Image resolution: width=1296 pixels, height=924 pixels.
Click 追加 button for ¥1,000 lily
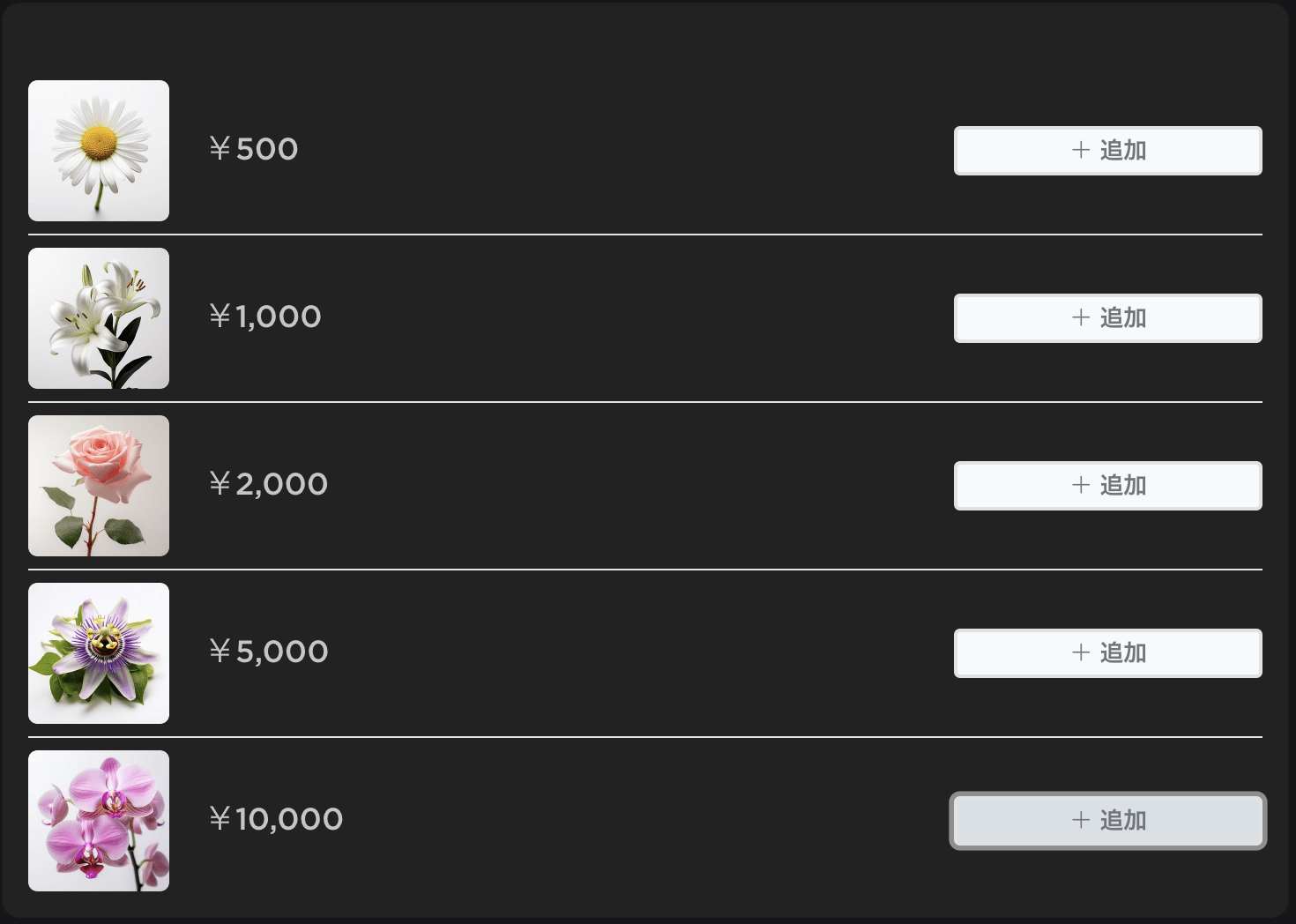point(1108,318)
